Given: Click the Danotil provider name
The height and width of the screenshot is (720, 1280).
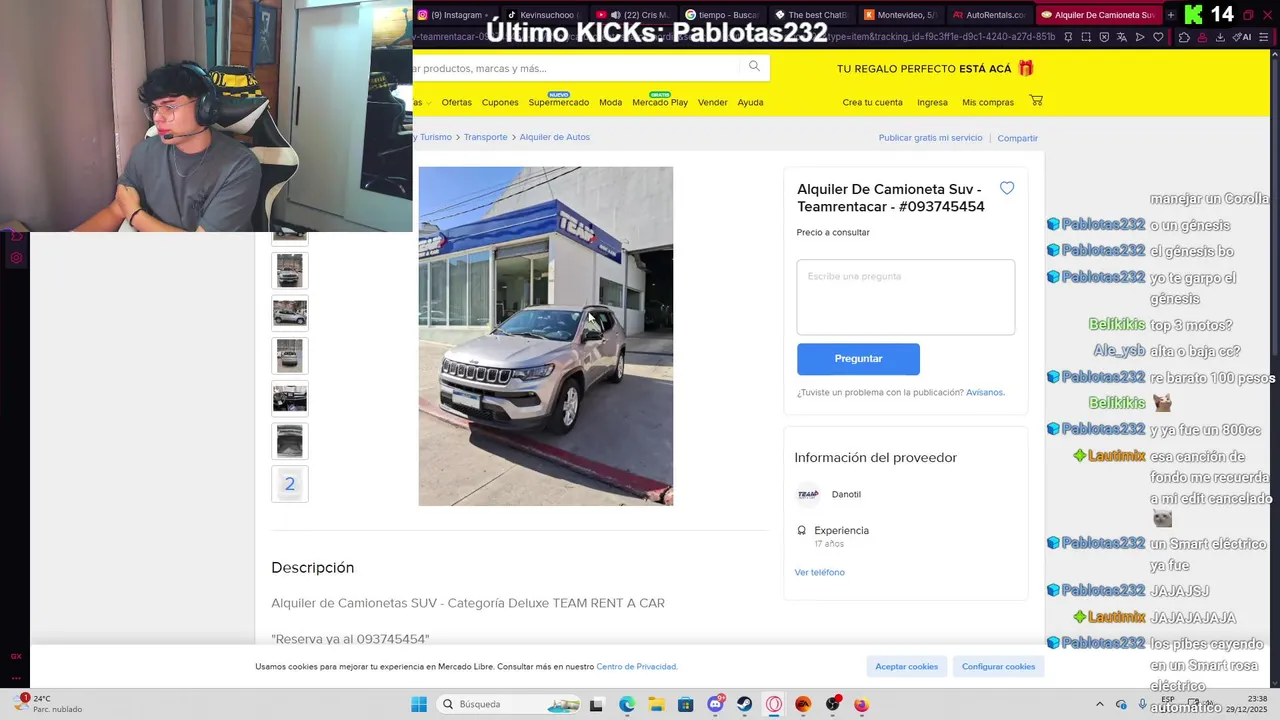Looking at the screenshot, I should tap(846, 494).
